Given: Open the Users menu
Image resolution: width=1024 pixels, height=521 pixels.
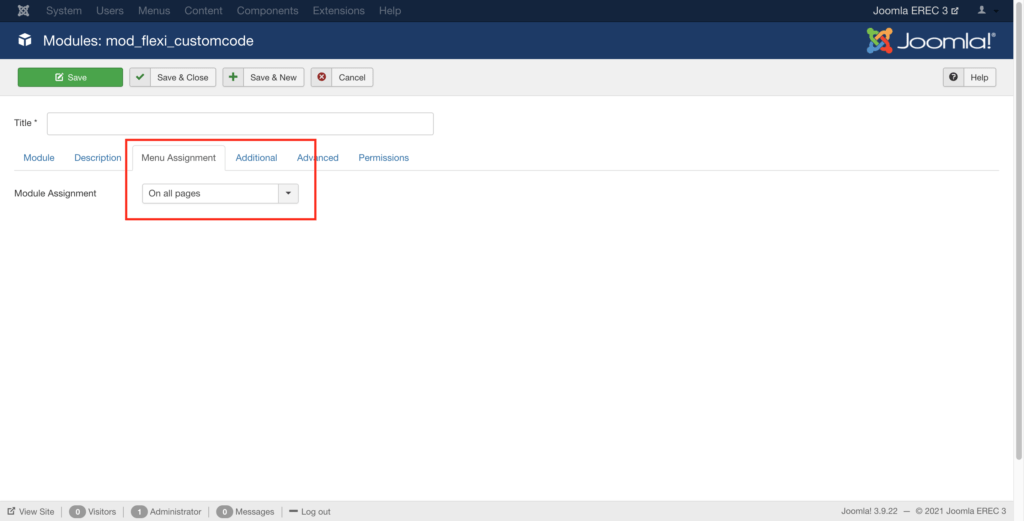Looking at the screenshot, I should (x=110, y=10).
